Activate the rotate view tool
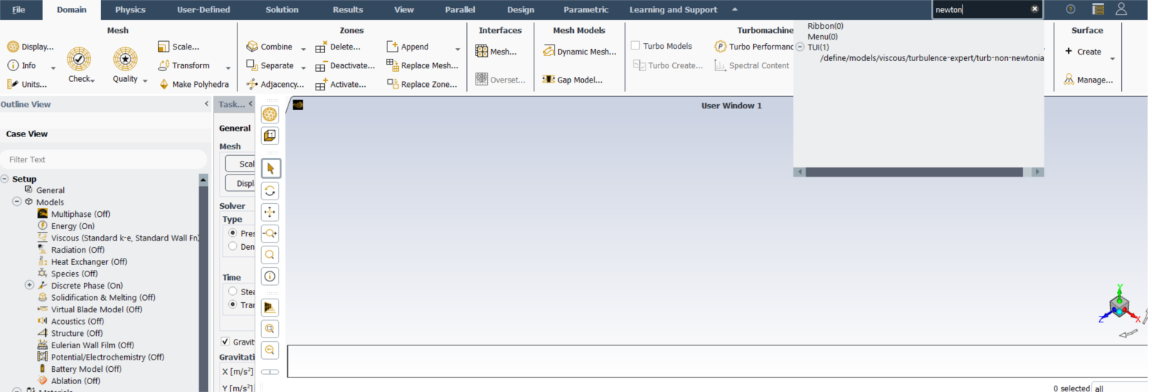The width and height of the screenshot is (1152, 392). [270, 190]
